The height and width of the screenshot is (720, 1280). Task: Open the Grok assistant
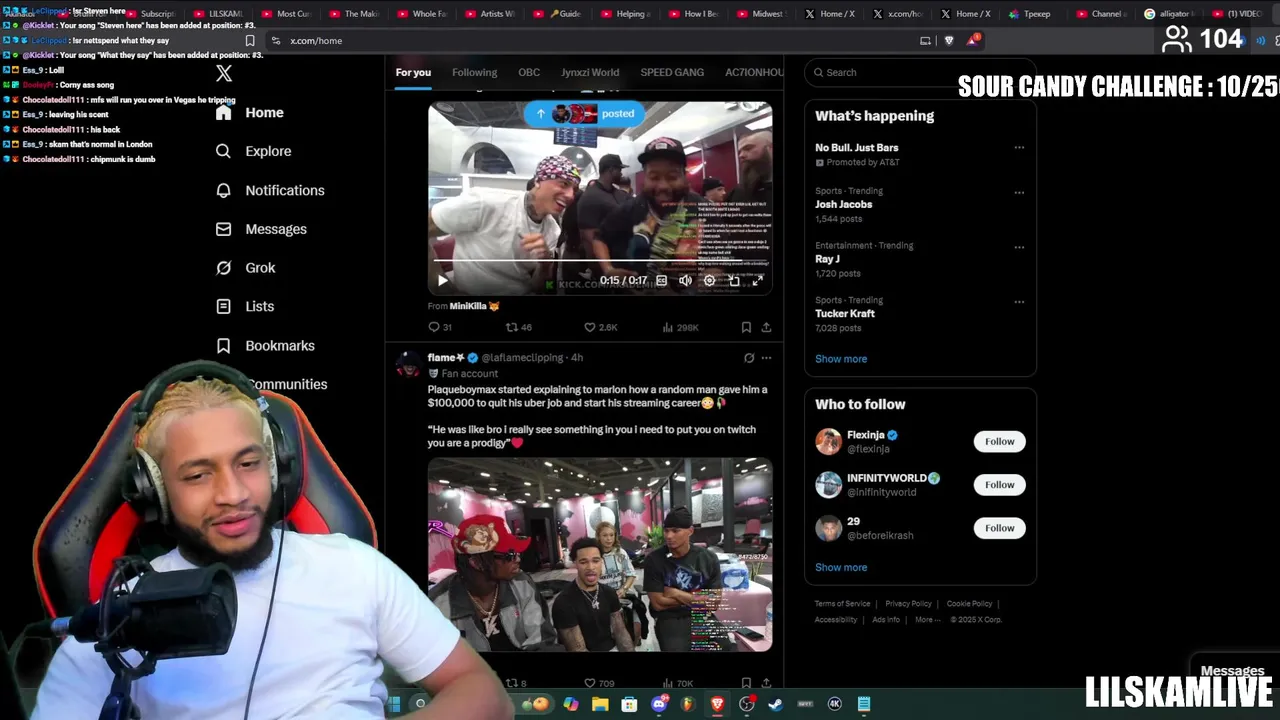pos(246,268)
